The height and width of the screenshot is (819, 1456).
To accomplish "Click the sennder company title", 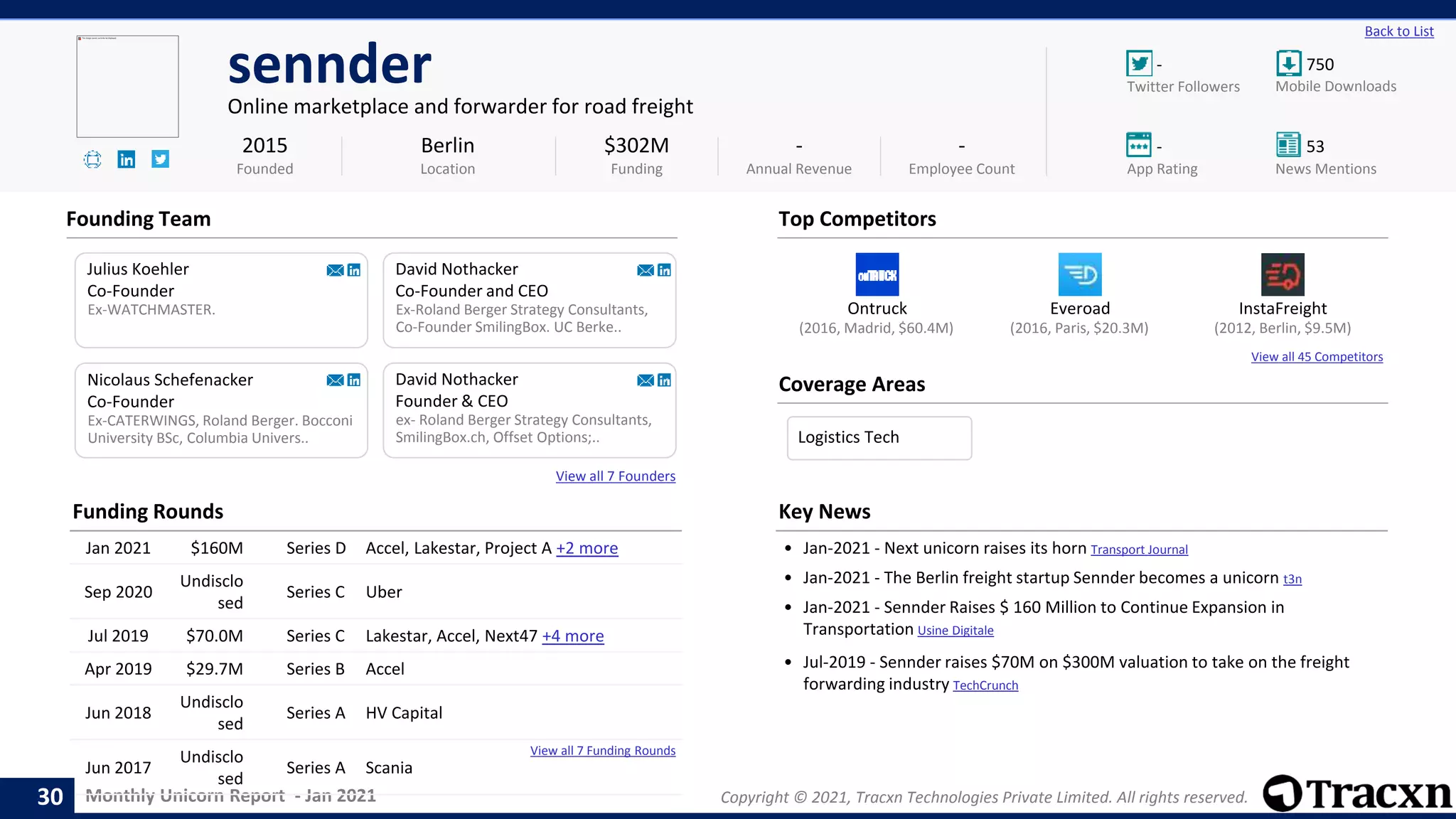I will pyautogui.click(x=329, y=65).
